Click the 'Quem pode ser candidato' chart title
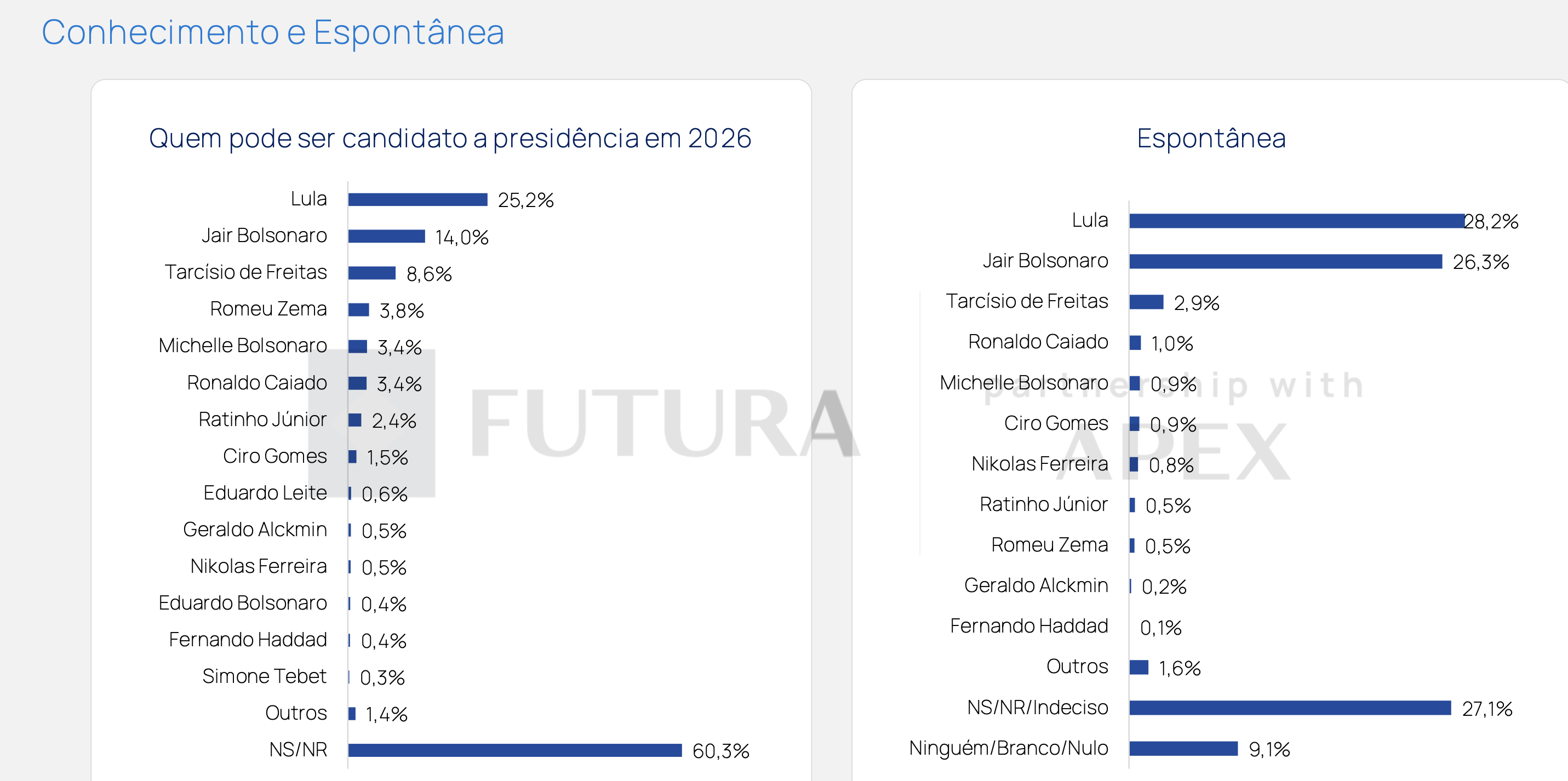The width and height of the screenshot is (1568, 781). pos(450,138)
